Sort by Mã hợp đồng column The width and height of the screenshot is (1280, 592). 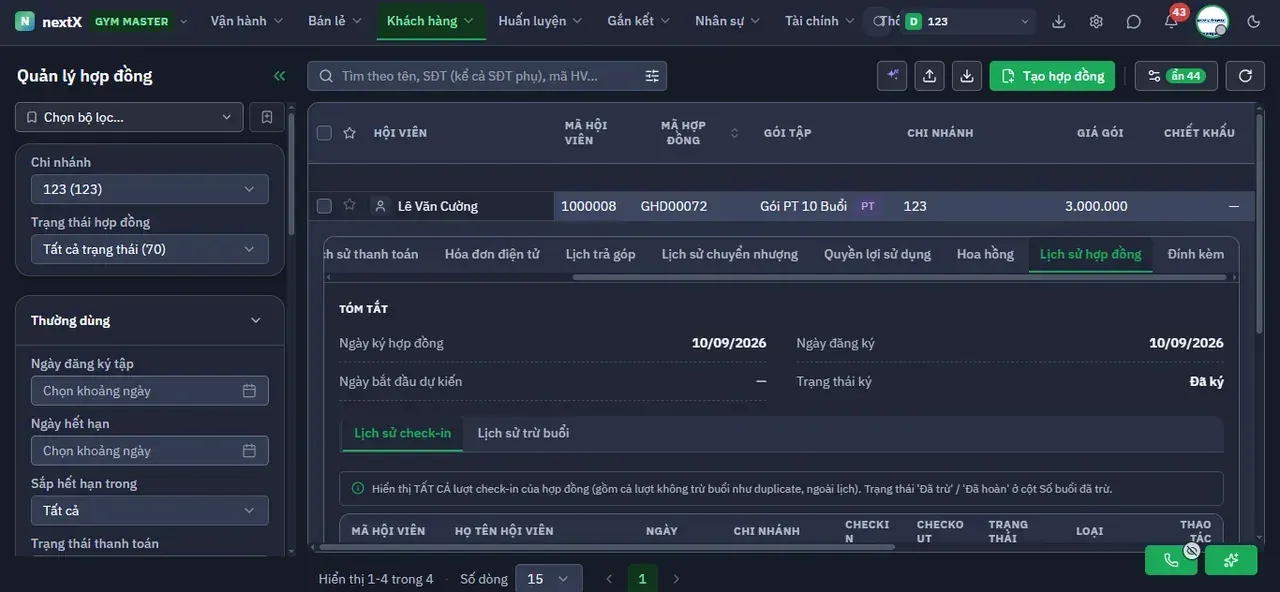tap(735, 133)
